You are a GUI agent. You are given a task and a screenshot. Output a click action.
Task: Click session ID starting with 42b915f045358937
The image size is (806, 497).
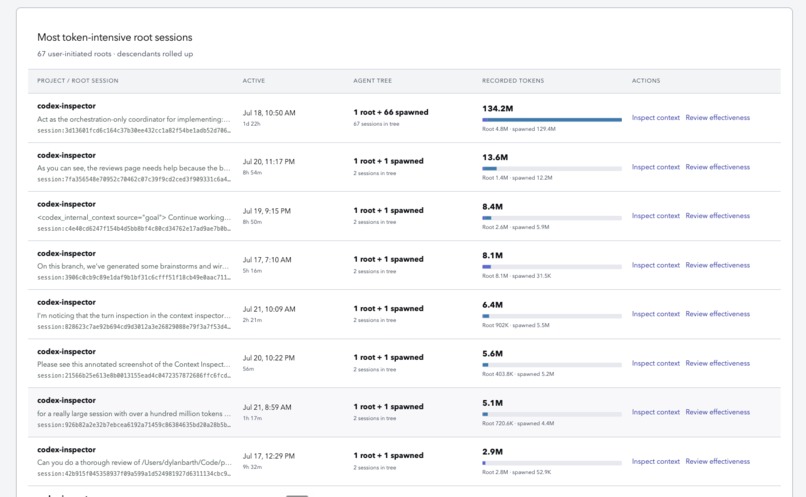pos(134,474)
